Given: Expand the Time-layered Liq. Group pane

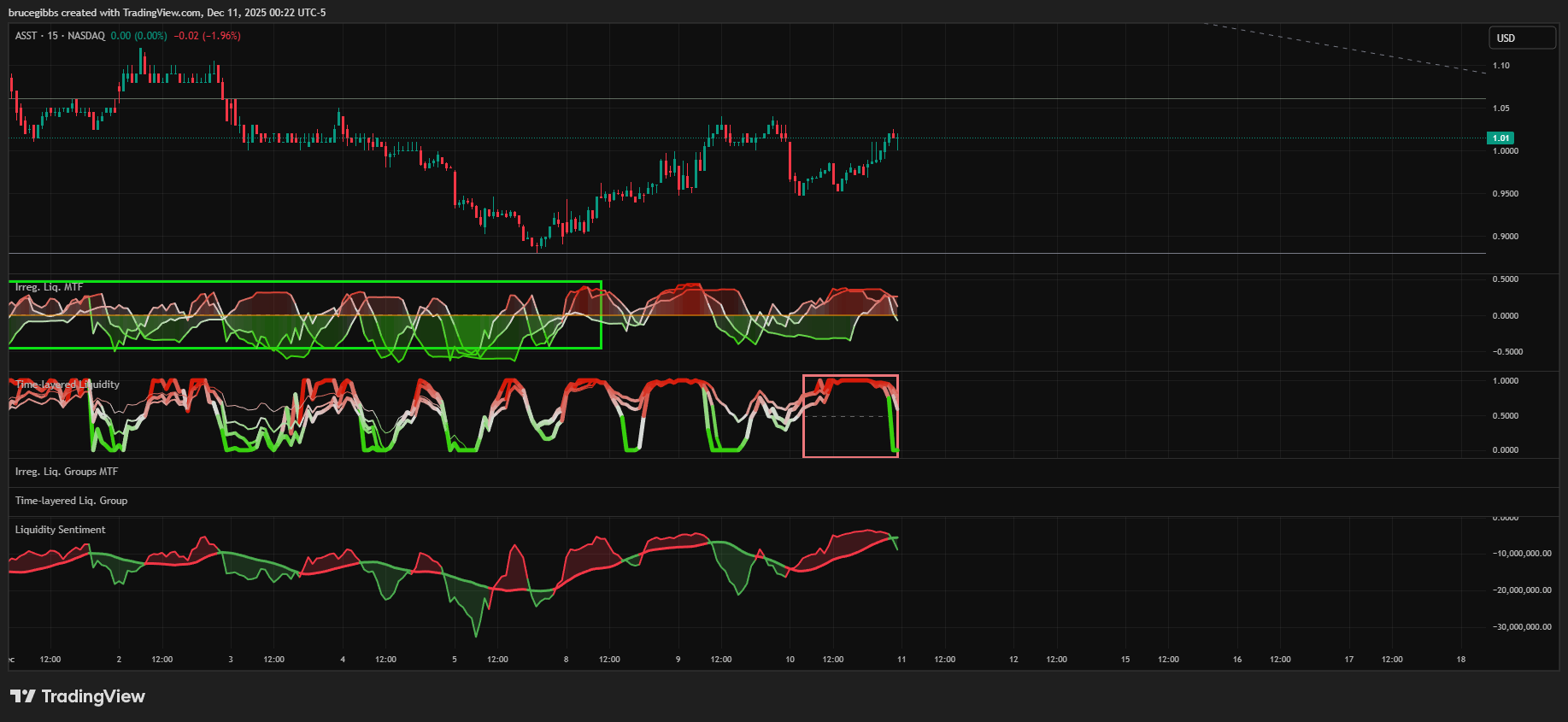Looking at the screenshot, I should 71,501.
